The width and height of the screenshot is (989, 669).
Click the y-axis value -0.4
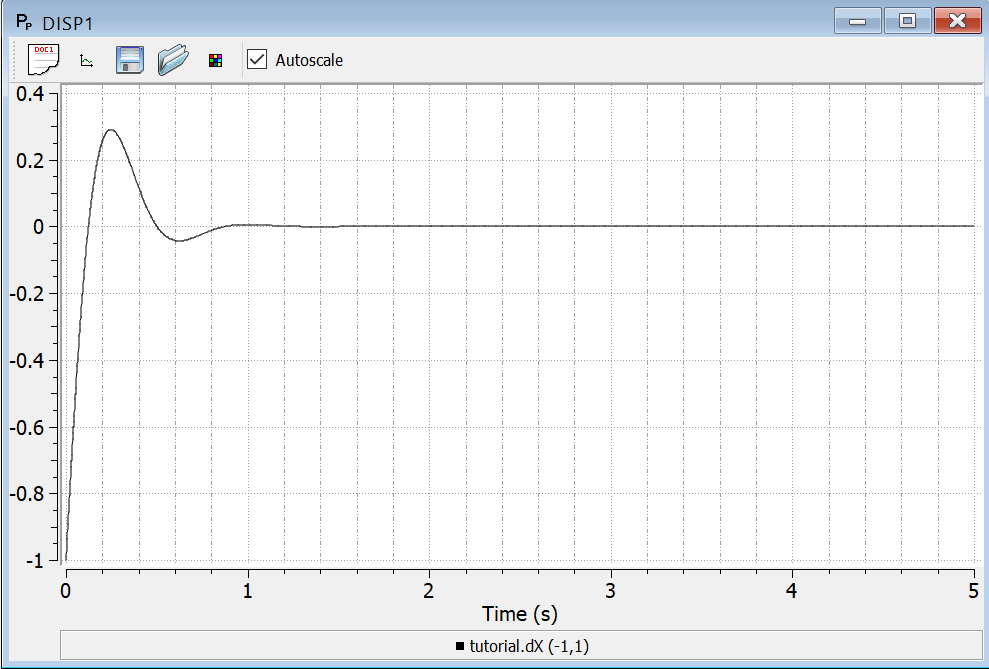[x=26, y=361]
